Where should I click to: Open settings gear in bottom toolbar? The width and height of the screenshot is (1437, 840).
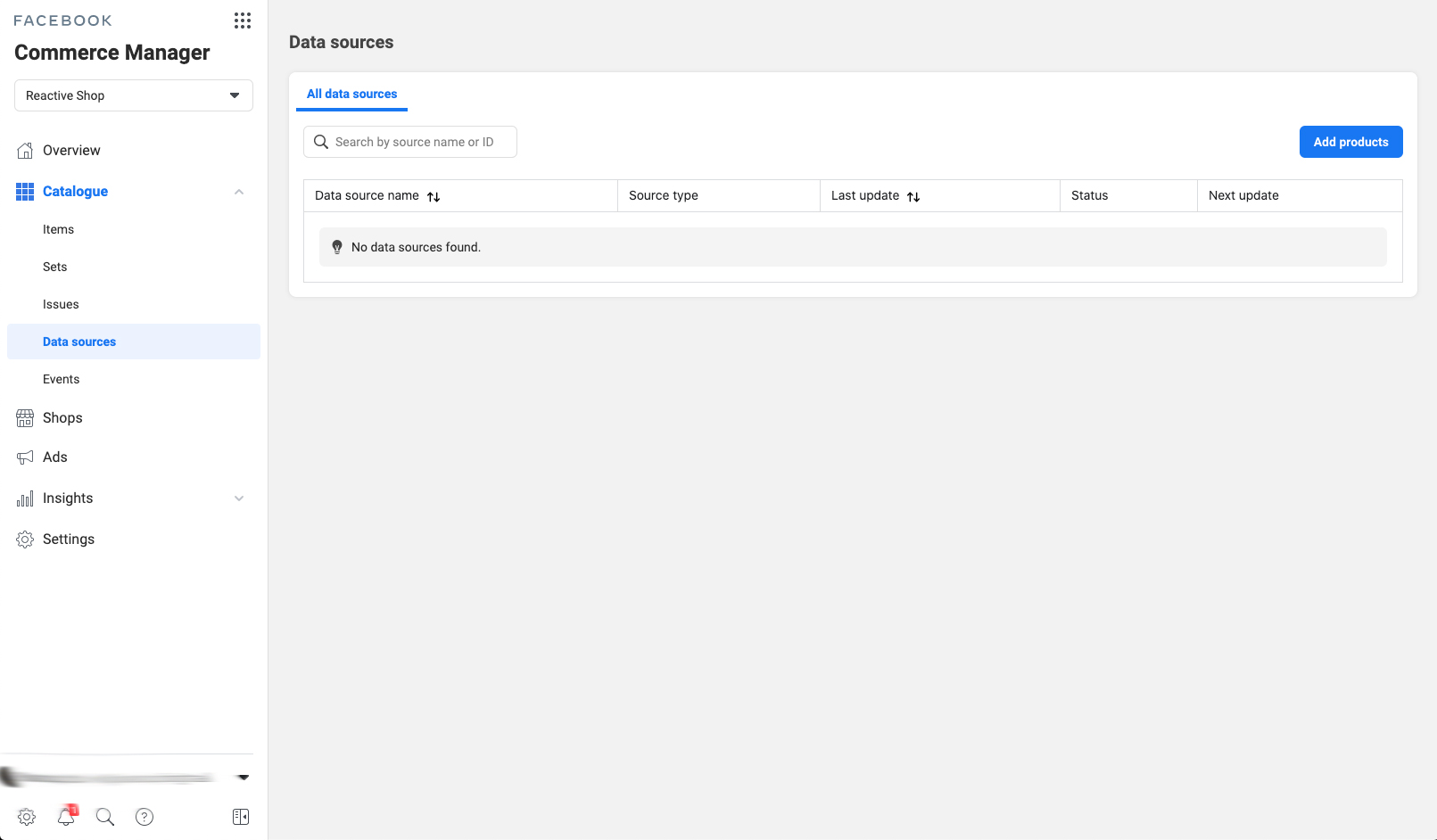(x=27, y=817)
